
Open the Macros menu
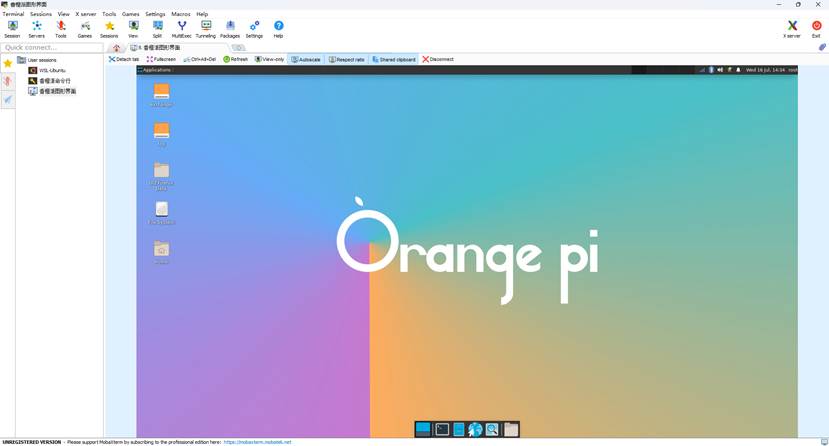[x=181, y=14]
